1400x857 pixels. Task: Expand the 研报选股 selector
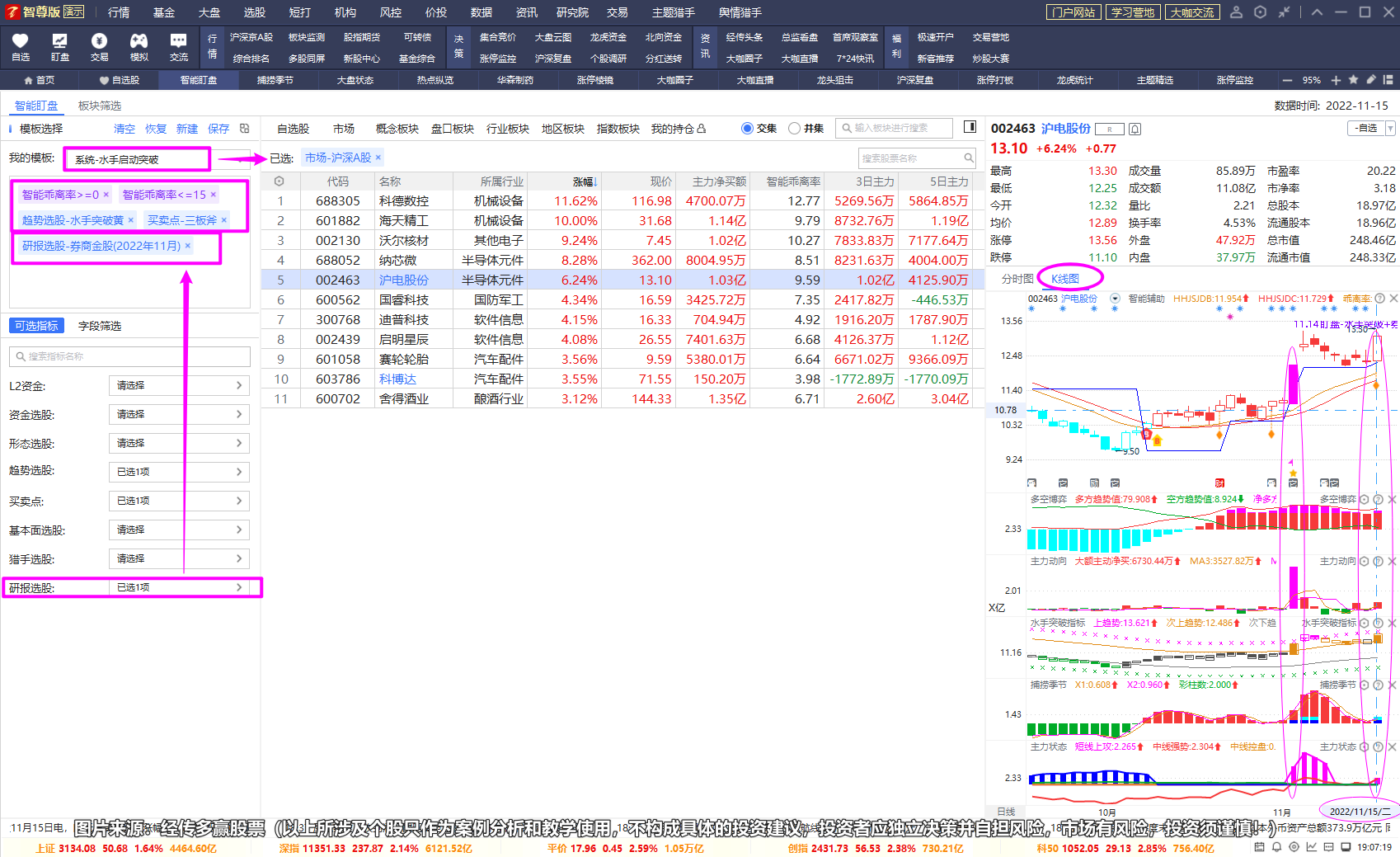click(x=179, y=587)
